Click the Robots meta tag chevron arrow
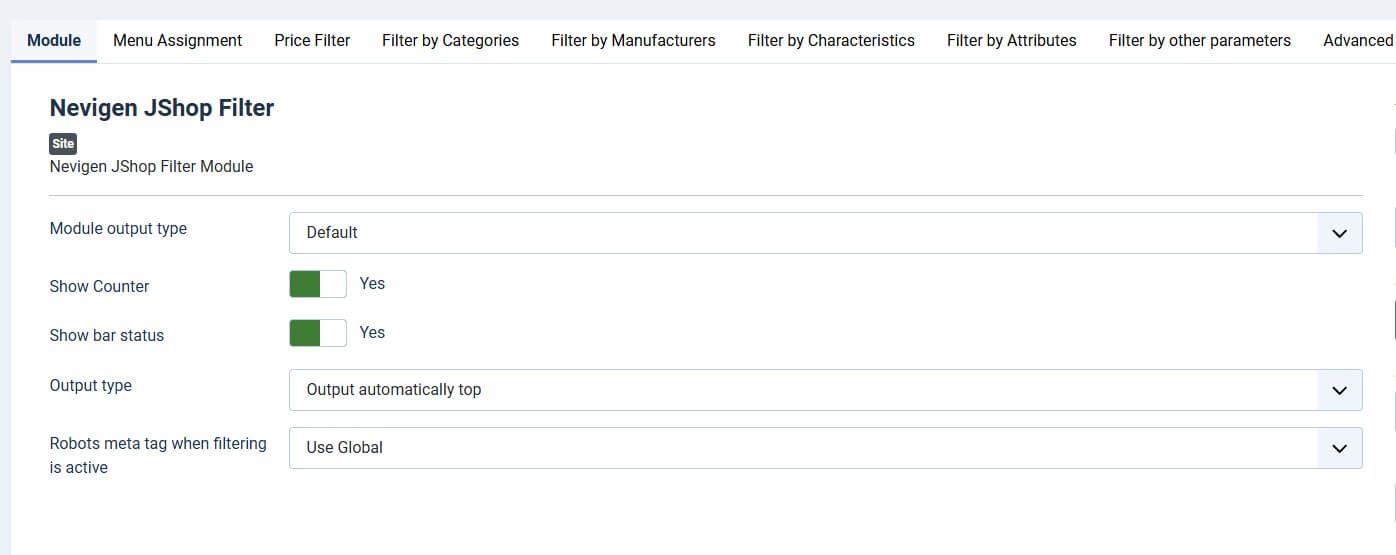Screen dimensions: 1396x555 pos(1339,448)
